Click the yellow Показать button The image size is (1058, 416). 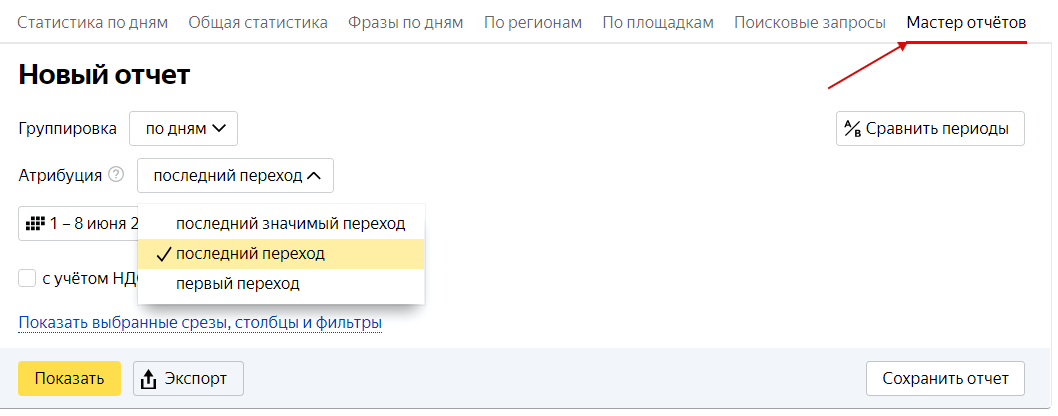[x=69, y=378]
